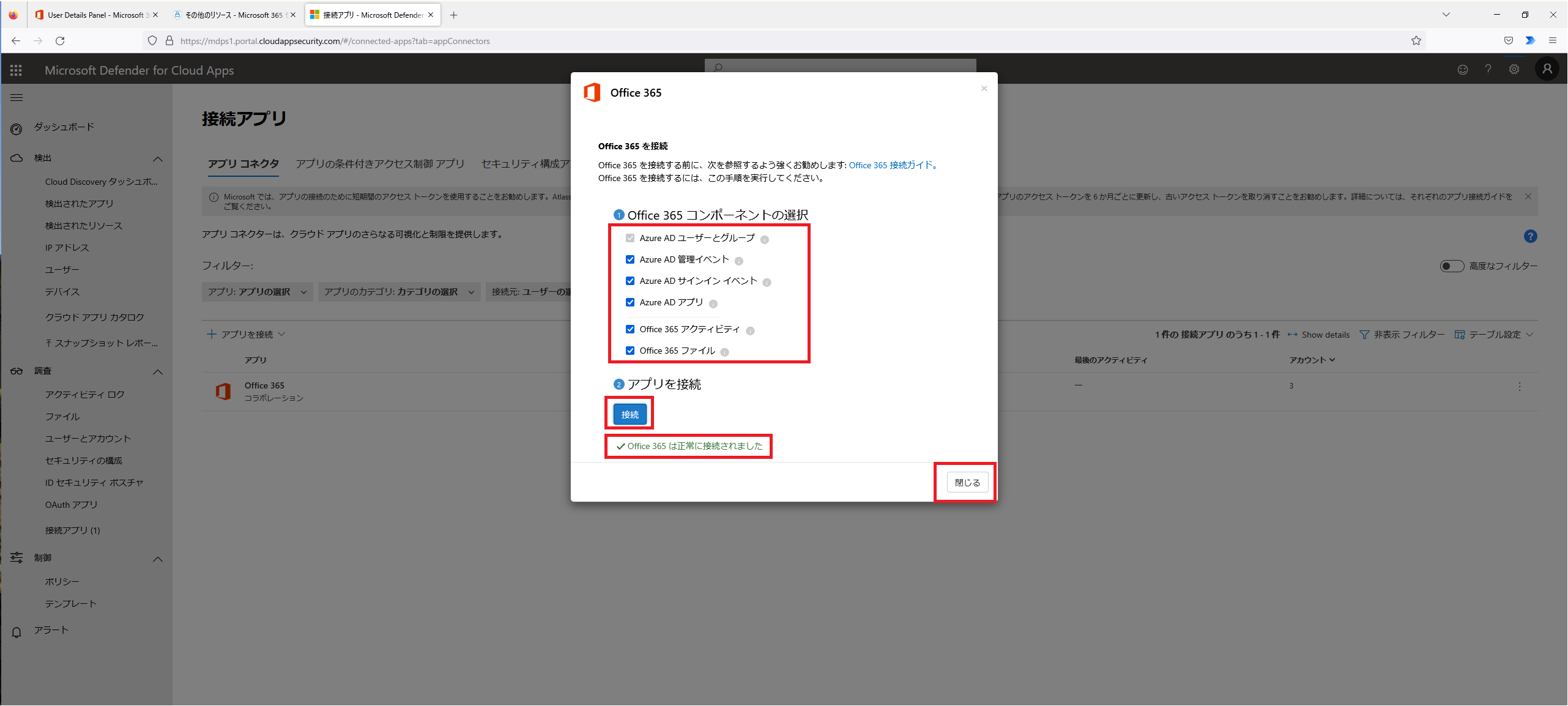Expand the アプリを接続 dropdown

click(246, 335)
